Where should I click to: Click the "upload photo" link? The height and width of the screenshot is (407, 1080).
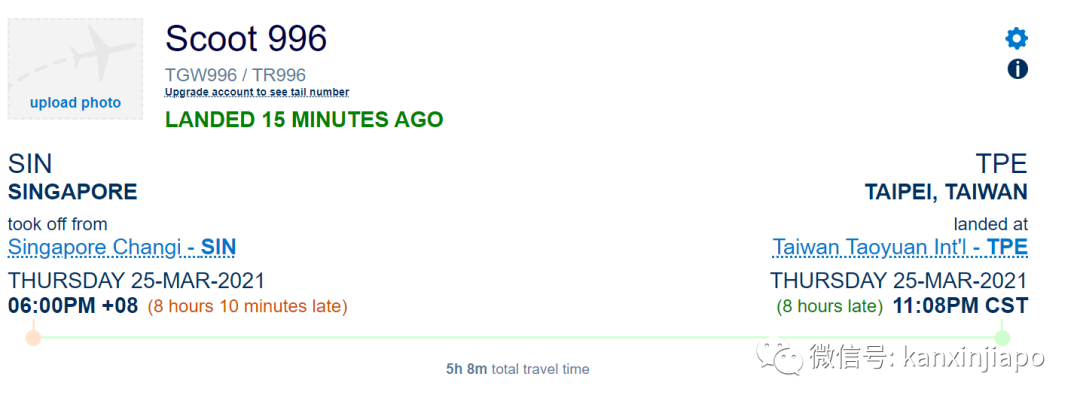(x=75, y=103)
